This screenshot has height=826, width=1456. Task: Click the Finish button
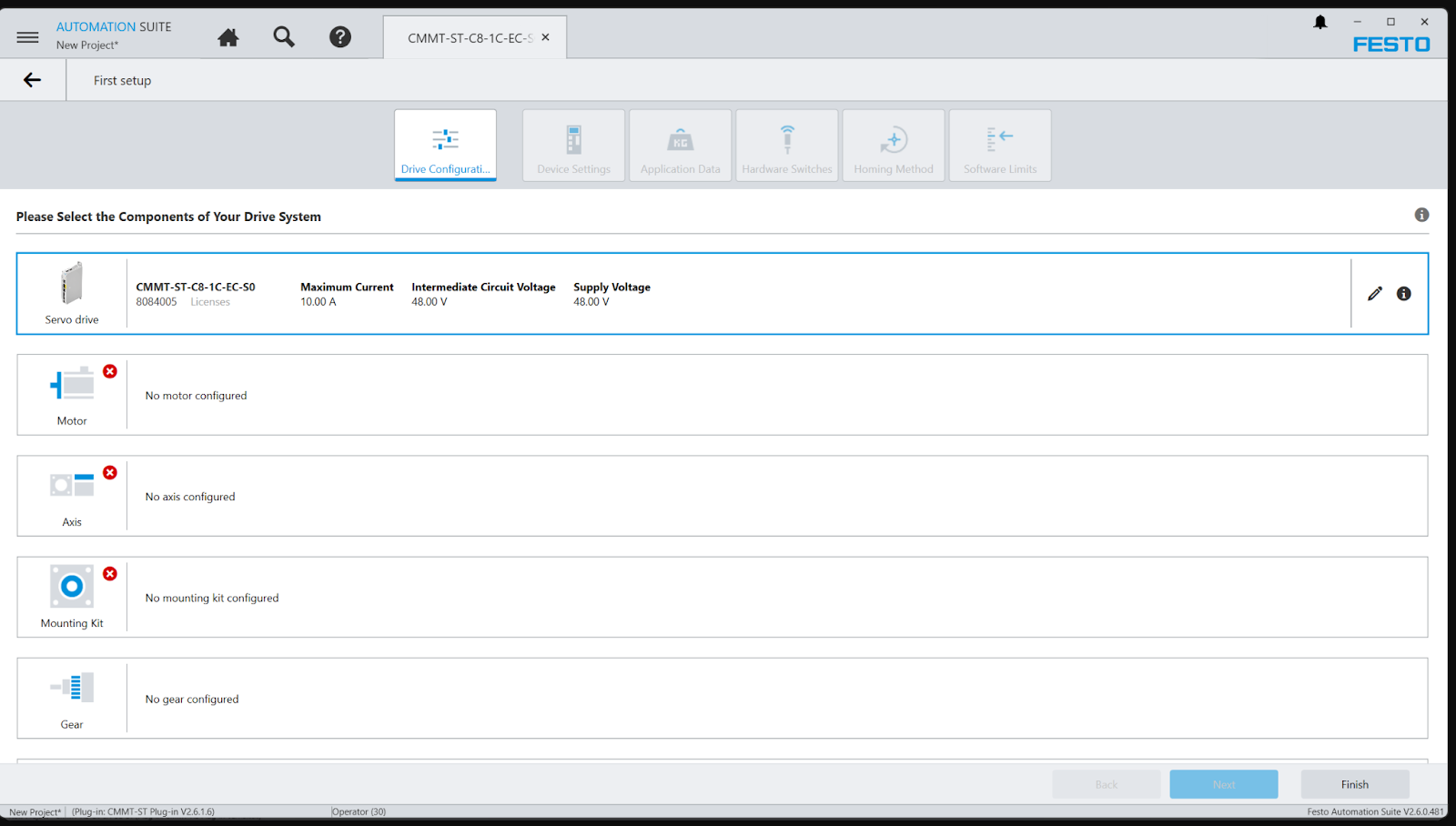[x=1355, y=784]
